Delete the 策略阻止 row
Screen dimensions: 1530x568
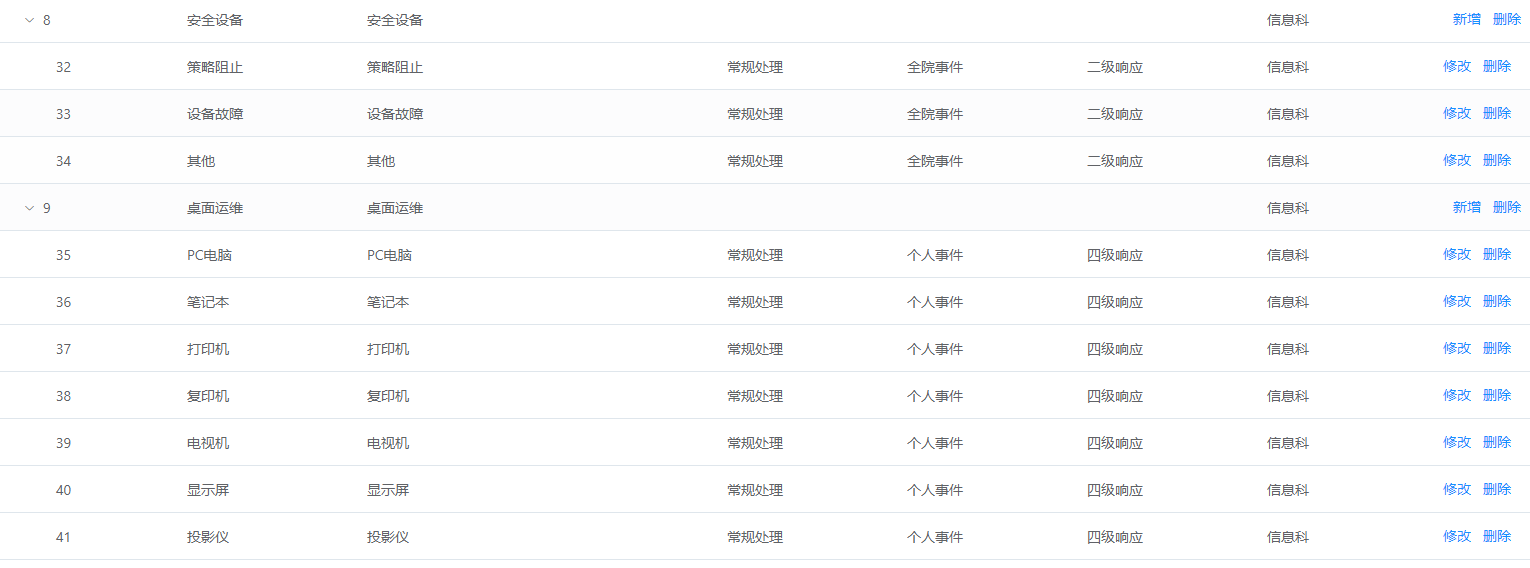pyautogui.click(x=1496, y=66)
